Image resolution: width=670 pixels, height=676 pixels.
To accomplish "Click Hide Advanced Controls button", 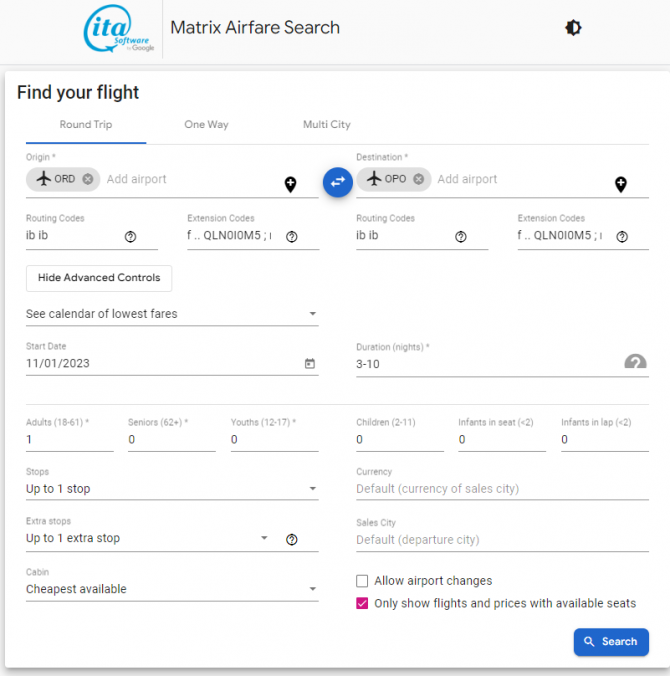I will coord(99,278).
